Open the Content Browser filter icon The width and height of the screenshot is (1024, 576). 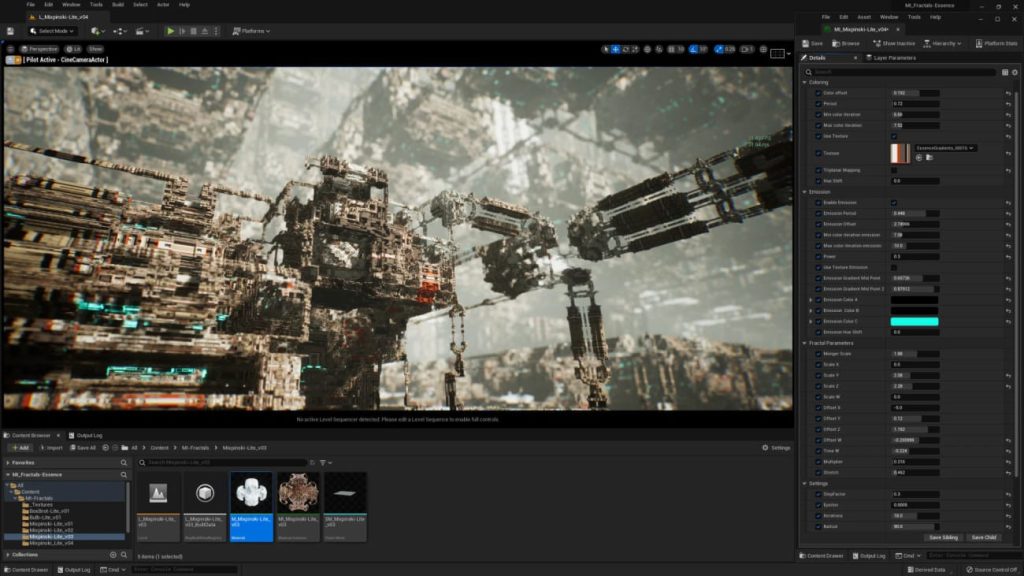click(323, 463)
